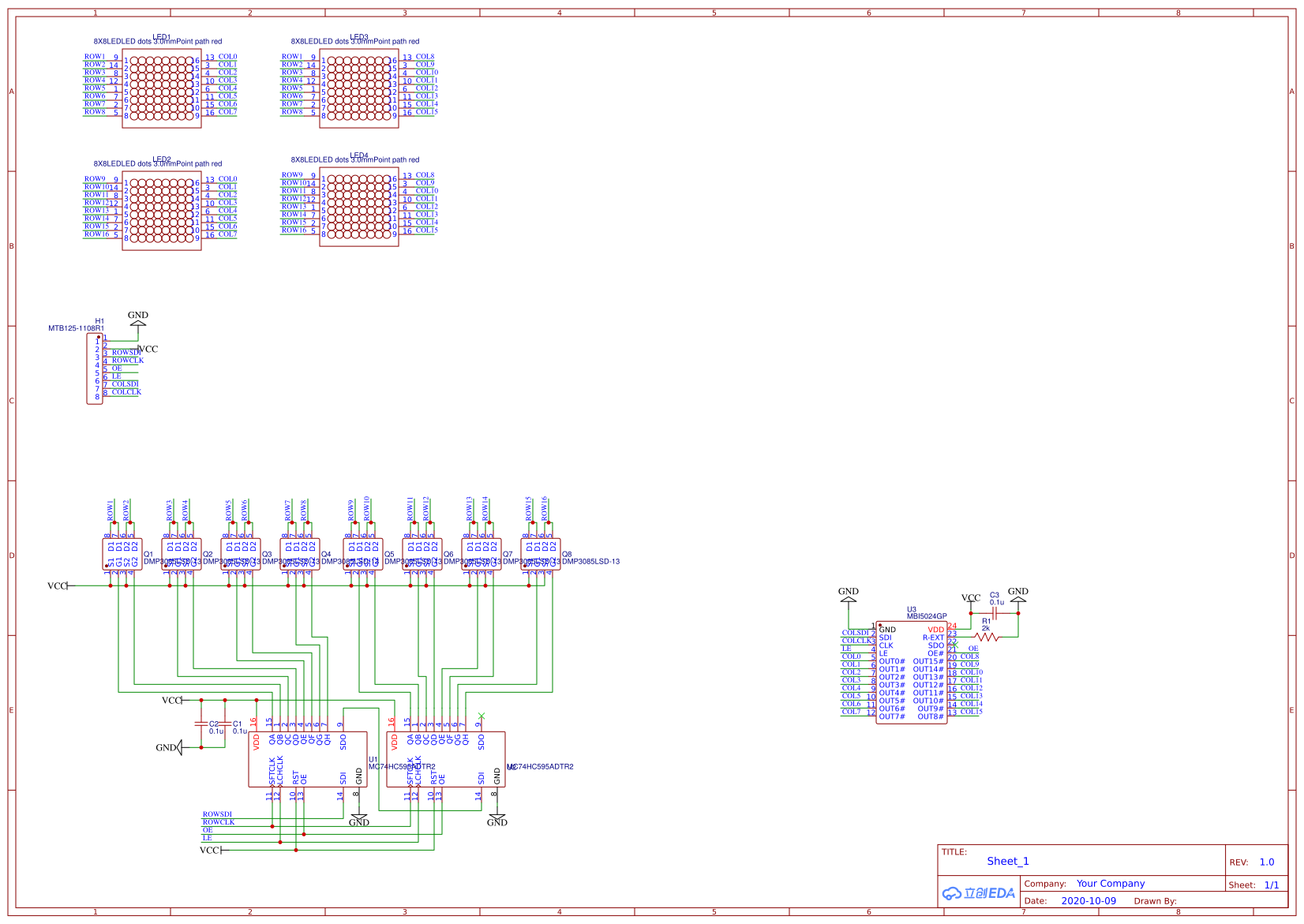
Task: Select the R1 2k resistor symbol
Action: pos(987,637)
